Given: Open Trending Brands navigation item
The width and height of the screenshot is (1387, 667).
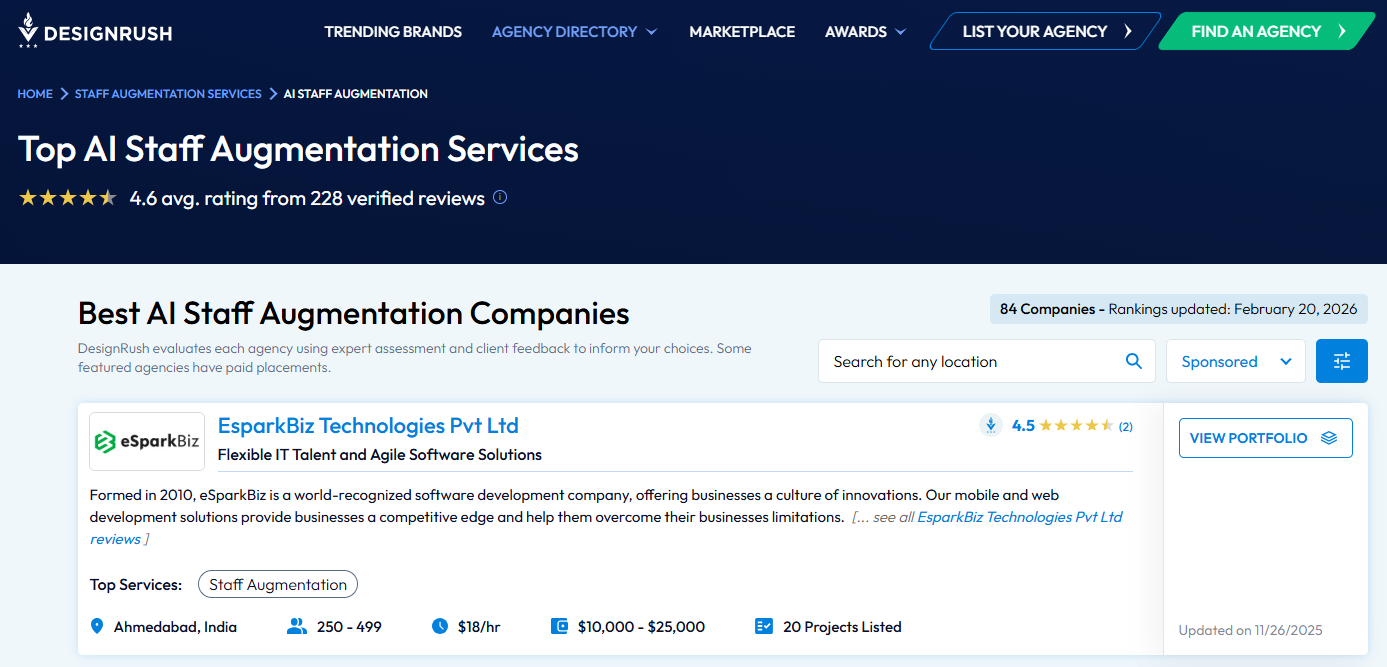Looking at the screenshot, I should pos(393,32).
